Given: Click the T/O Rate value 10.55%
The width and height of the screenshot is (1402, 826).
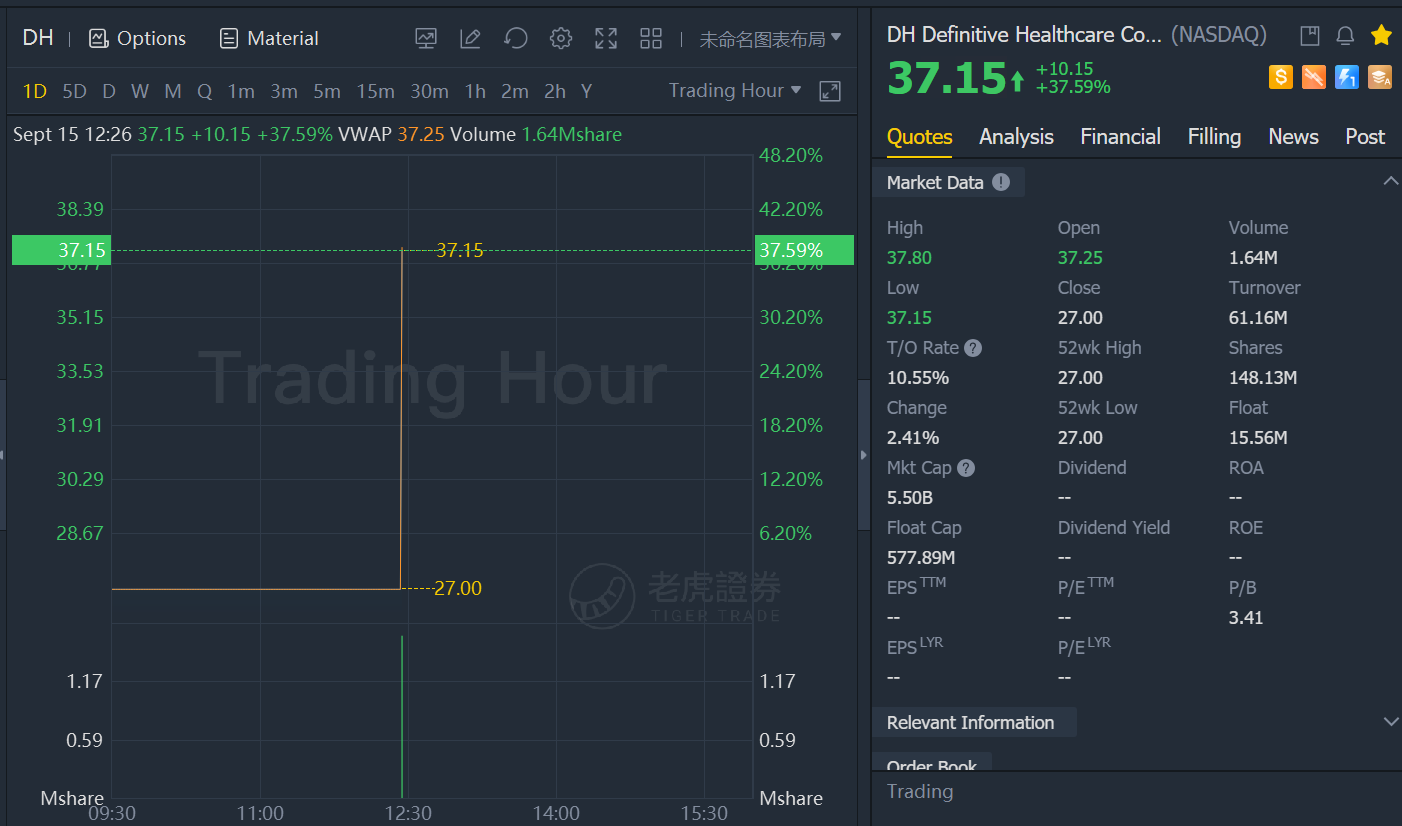Looking at the screenshot, I should pyautogui.click(x=918, y=378).
